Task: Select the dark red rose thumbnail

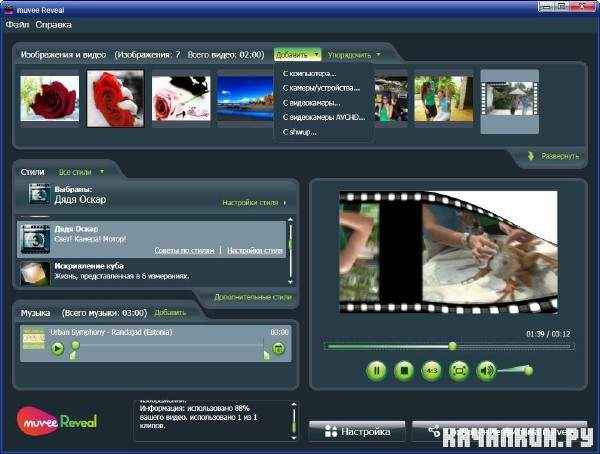Action: click(x=50, y=98)
